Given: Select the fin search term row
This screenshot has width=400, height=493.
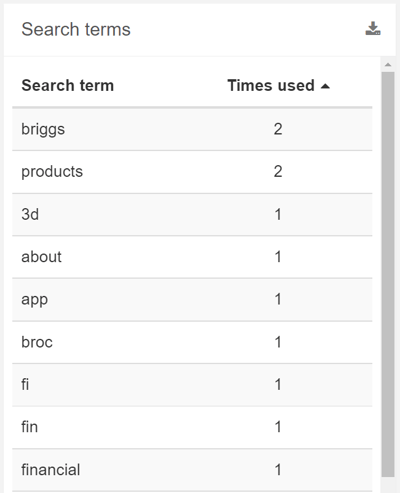Looking at the screenshot, I should point(192,427).
